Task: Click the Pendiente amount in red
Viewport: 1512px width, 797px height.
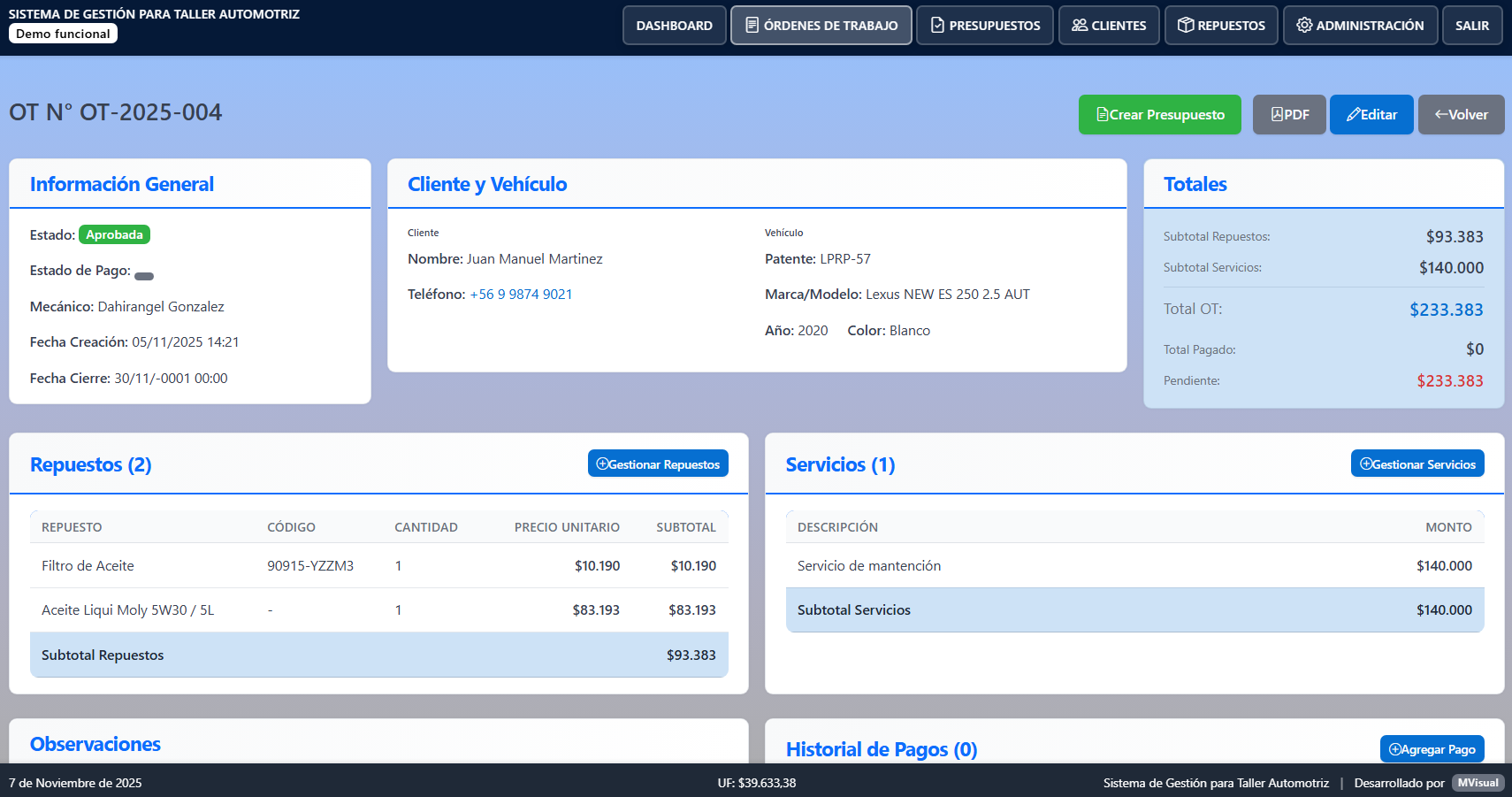Action: (1450, 381)
